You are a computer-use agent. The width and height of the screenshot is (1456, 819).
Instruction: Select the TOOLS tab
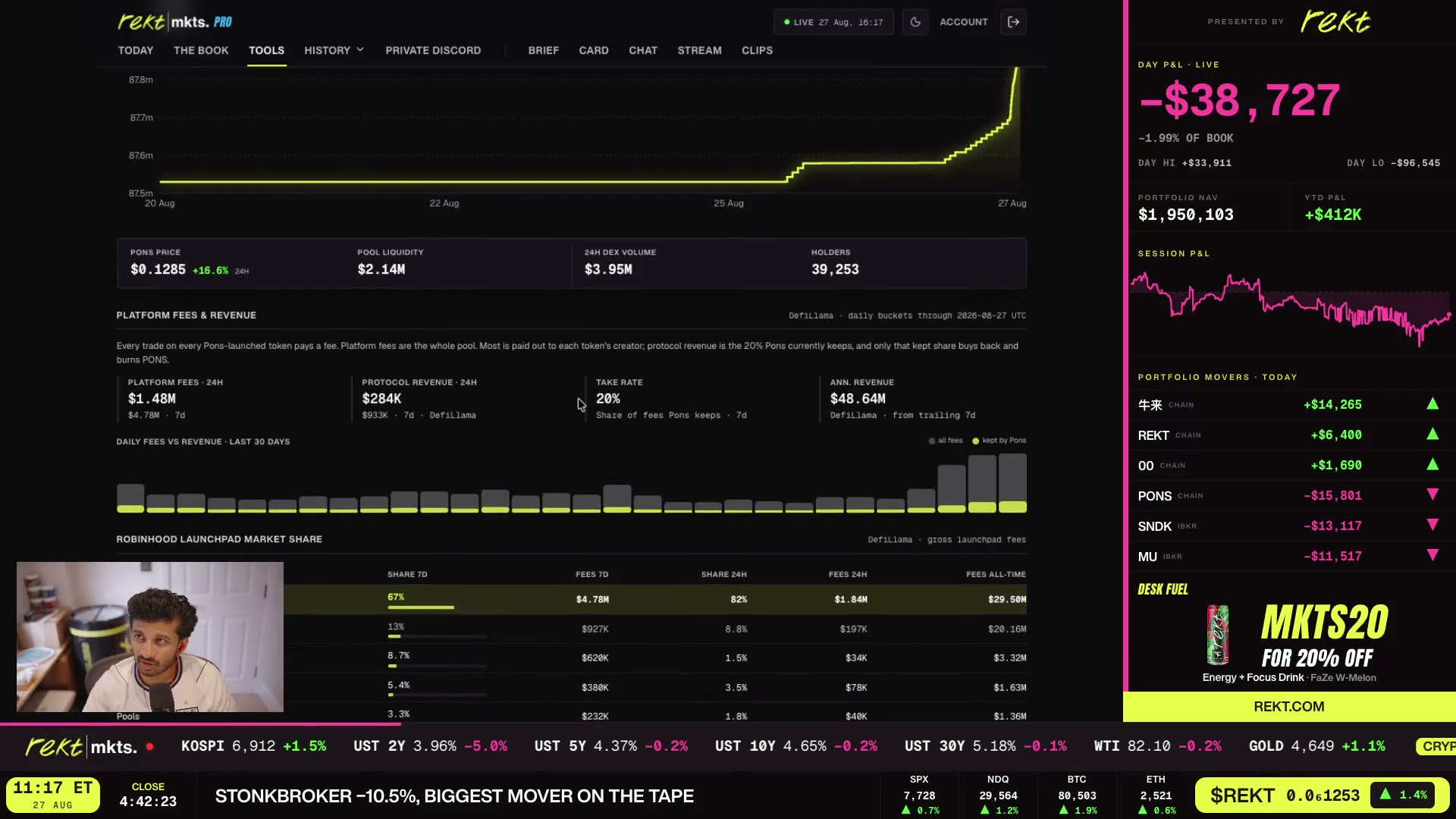267,50
